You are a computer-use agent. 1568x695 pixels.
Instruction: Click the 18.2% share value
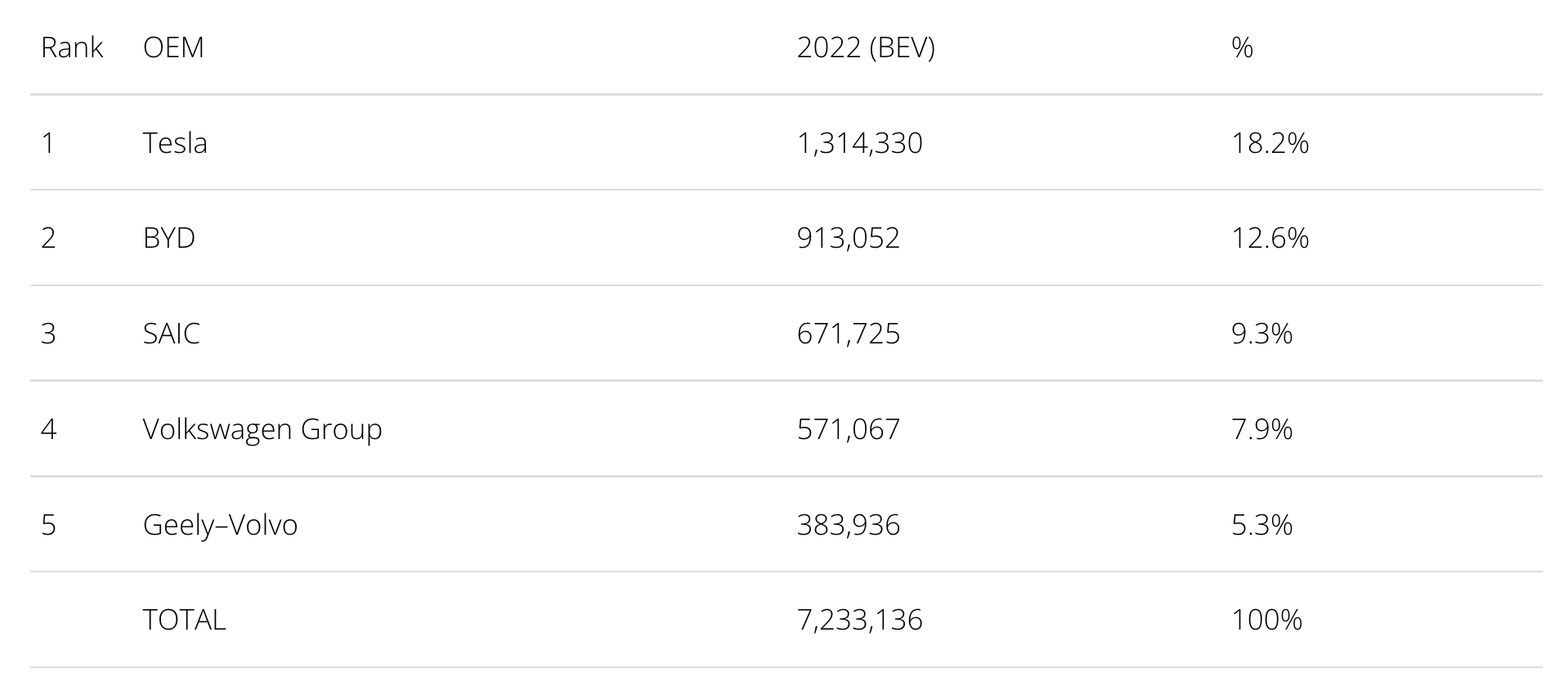tap(1270, 143)
